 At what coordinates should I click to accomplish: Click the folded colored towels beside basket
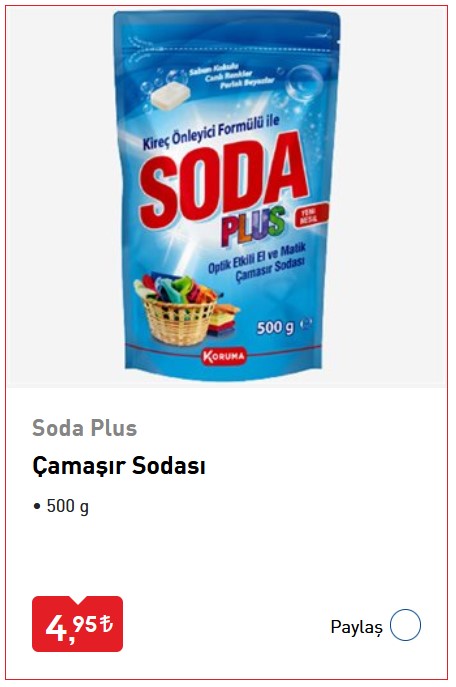pyautogui.click(x=224, y=321)
